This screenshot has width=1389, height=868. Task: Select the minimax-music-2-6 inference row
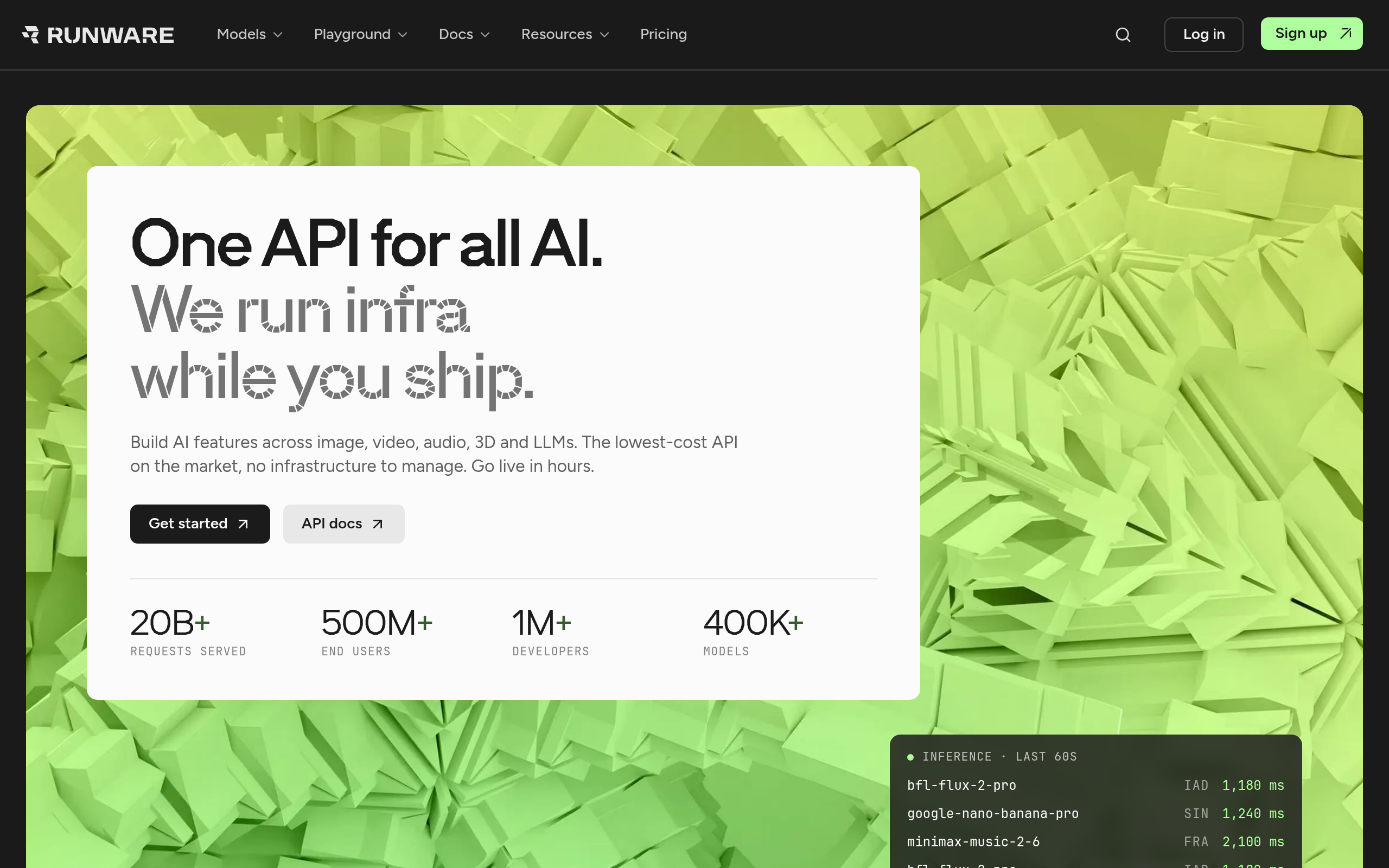click(1095, 841)
